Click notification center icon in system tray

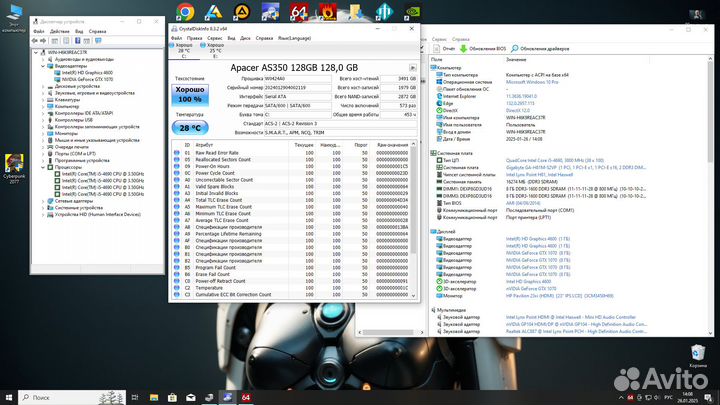709,397
